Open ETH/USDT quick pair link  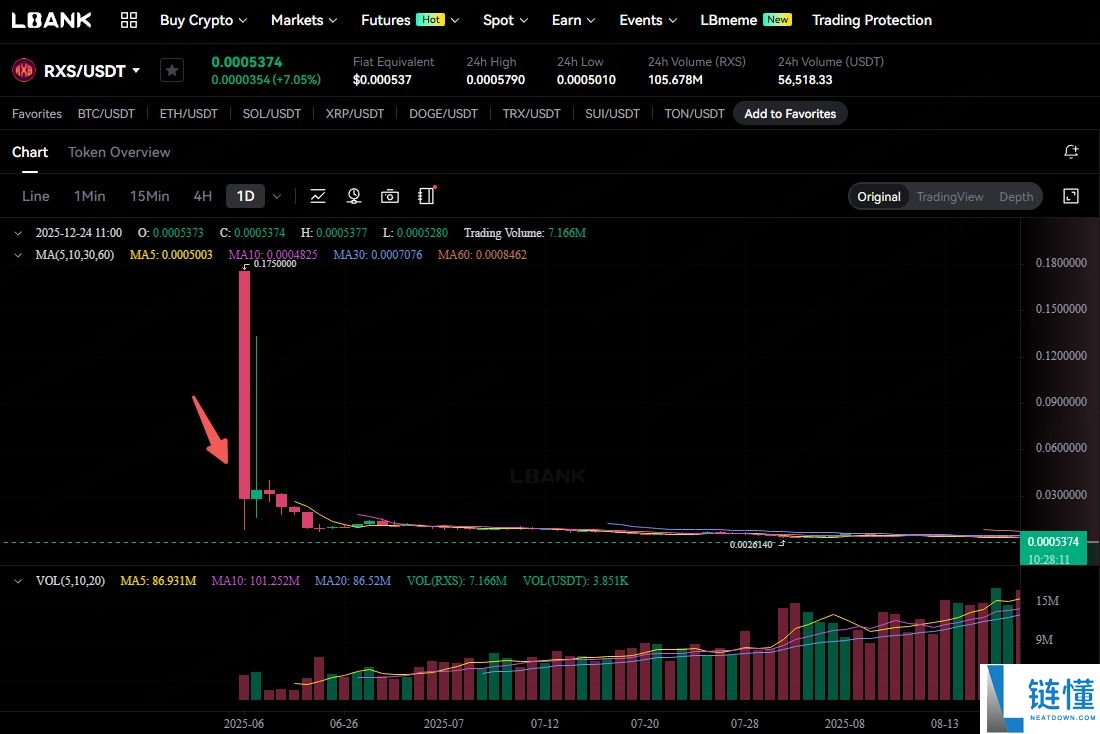[x=189, y=114]
